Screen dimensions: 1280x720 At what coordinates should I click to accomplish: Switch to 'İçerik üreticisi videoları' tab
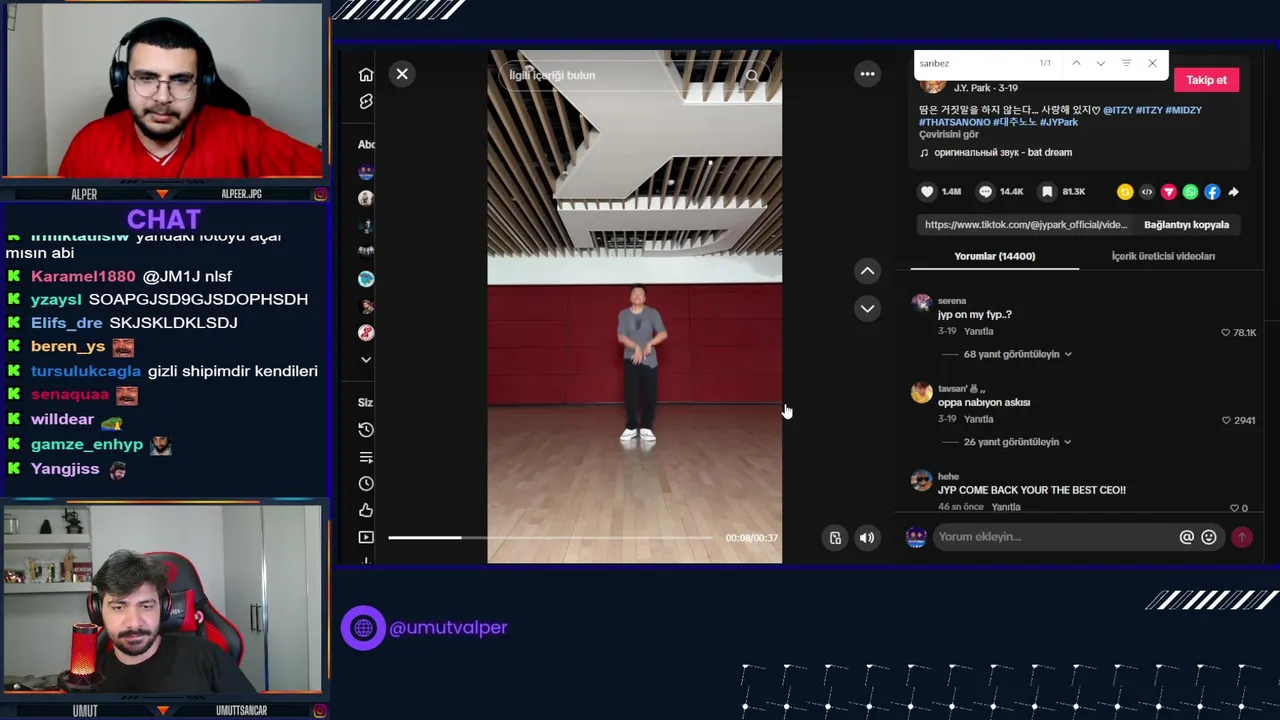click(1163, 256)
